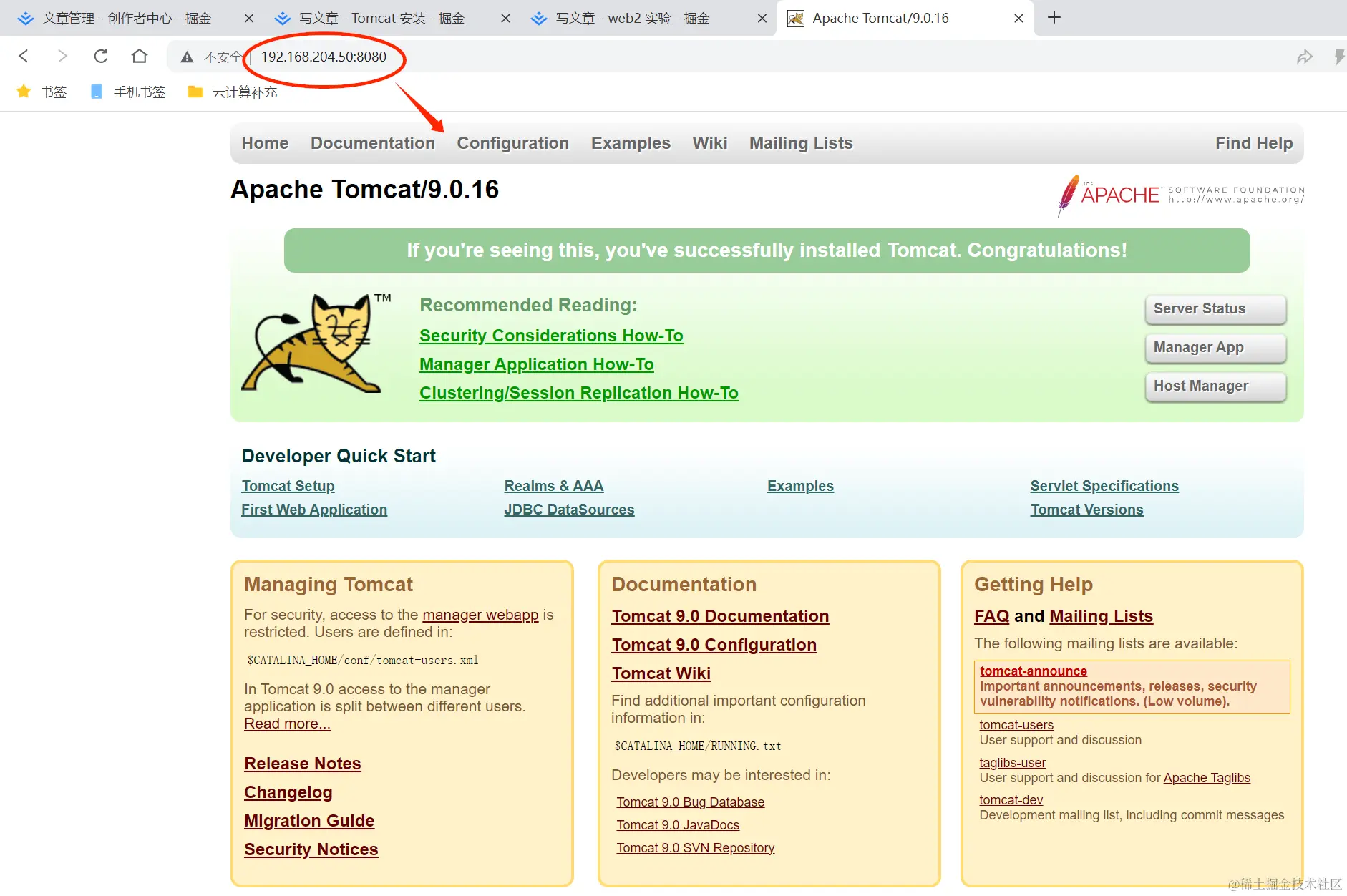Open a new tab with the plus button
Screen dimensions: 1347x896
click(x=1054, y=18)
